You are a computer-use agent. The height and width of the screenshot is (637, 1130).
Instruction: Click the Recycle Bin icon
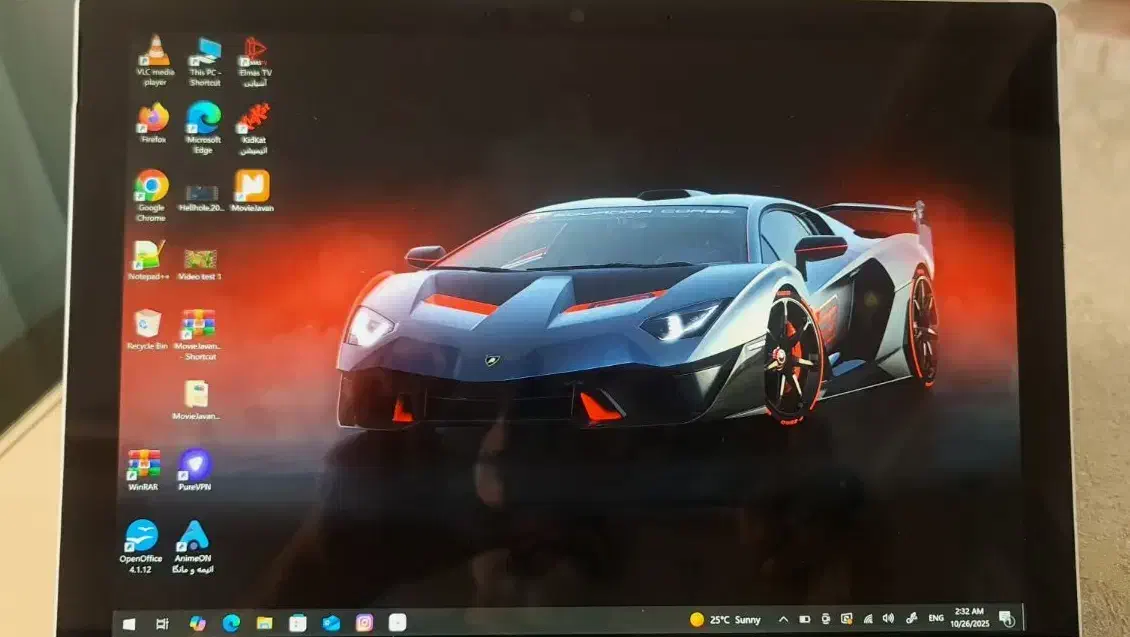tap(147, 324)
